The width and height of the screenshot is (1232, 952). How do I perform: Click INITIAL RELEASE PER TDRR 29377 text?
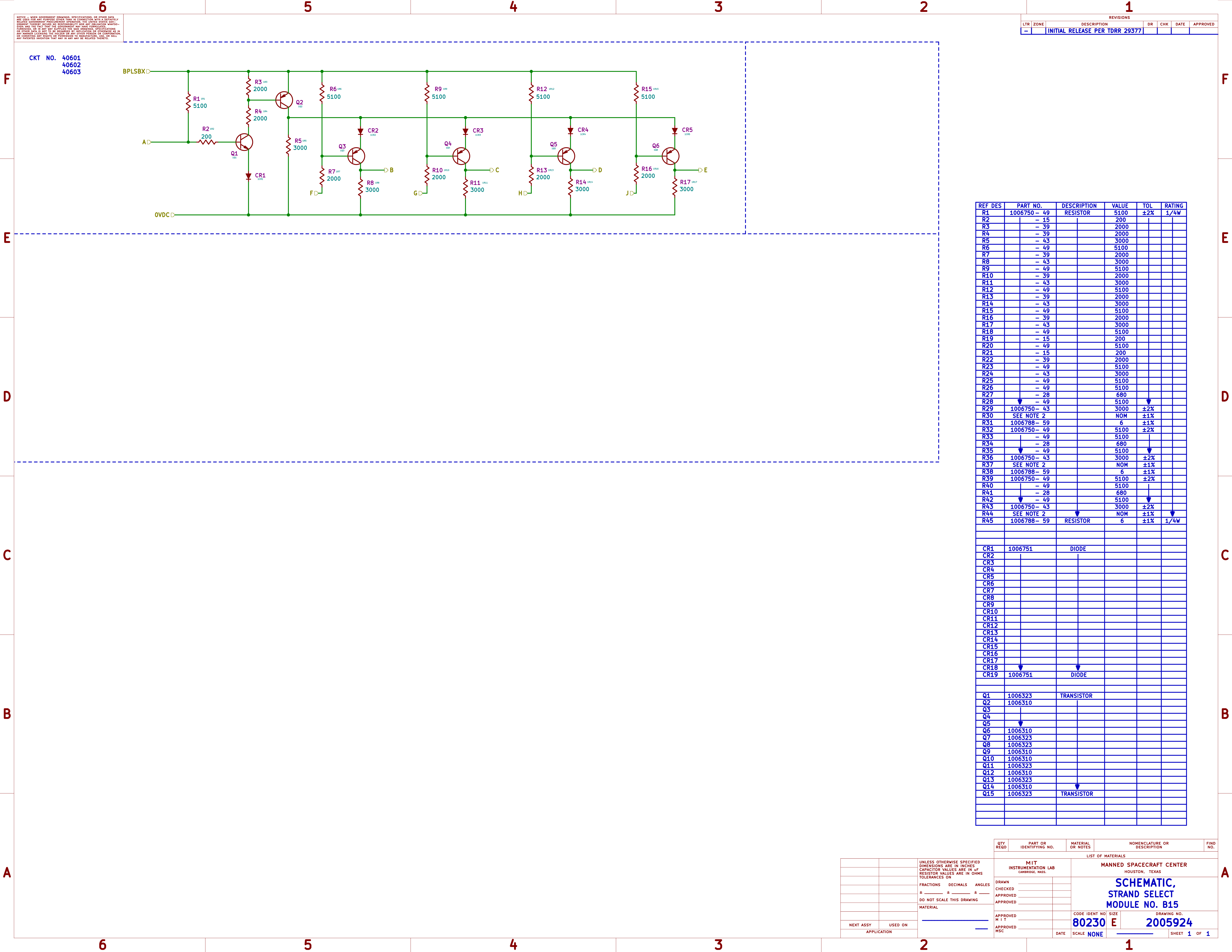click(x=1094, y=31)
